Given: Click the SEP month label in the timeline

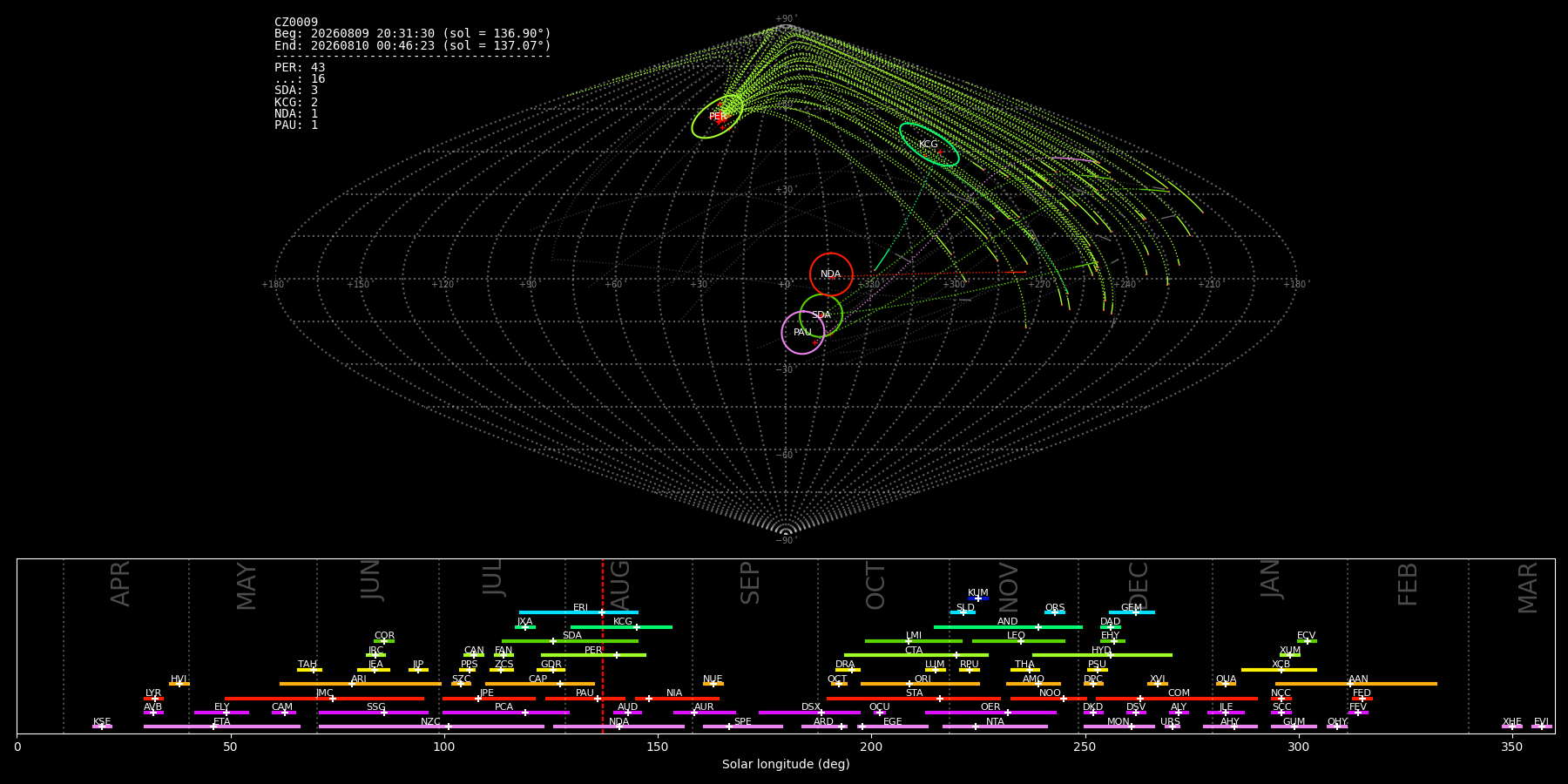Looking at the screenshot, I should pos(750,583).
